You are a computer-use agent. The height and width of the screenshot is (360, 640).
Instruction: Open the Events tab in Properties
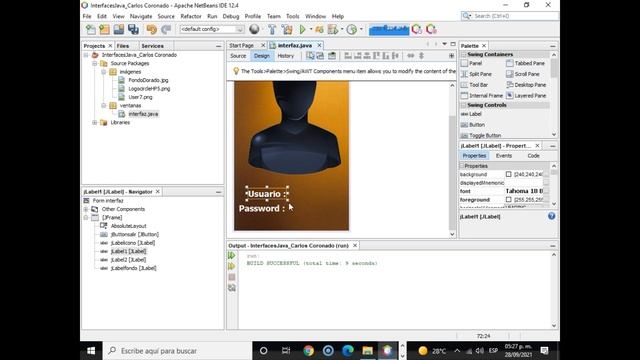coord(504,156)
